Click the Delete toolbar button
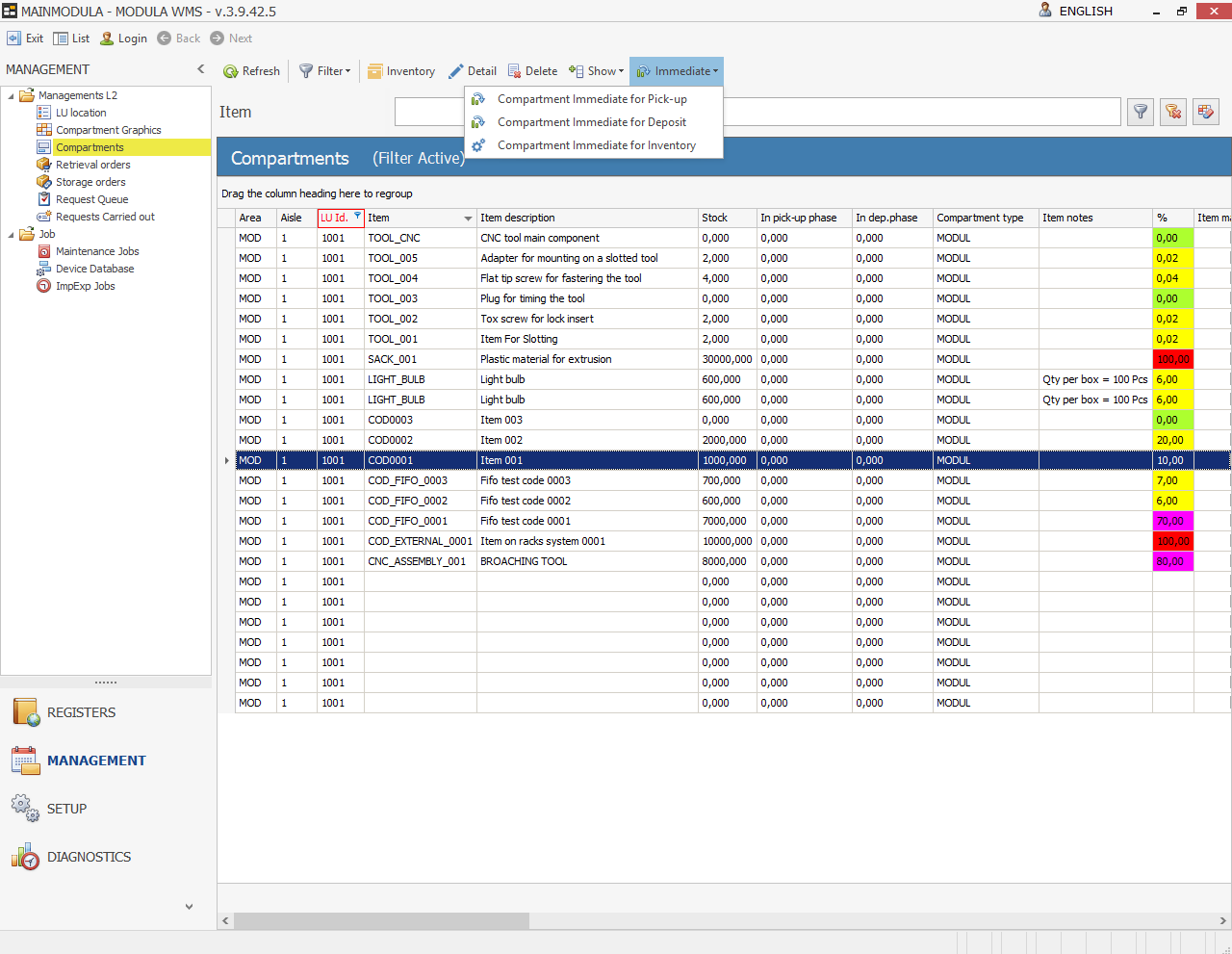This screenshot has width=1232, height=954. 532,71
